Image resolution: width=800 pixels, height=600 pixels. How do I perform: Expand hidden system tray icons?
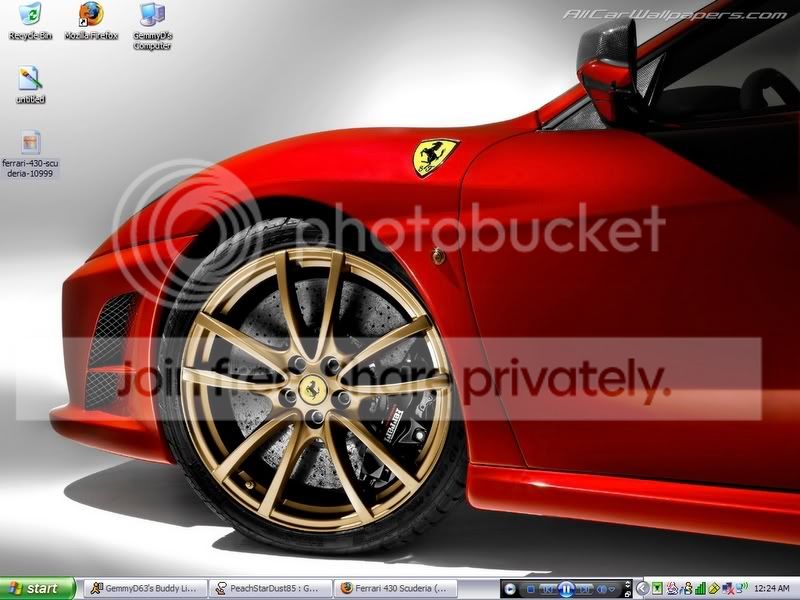click(x=643, y=589)
